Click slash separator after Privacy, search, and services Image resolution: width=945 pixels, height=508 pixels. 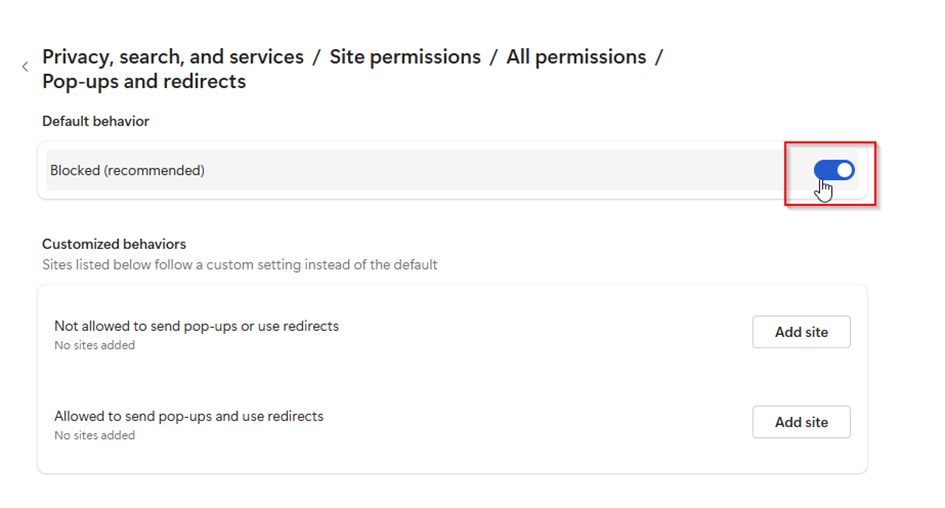point(316,57)
